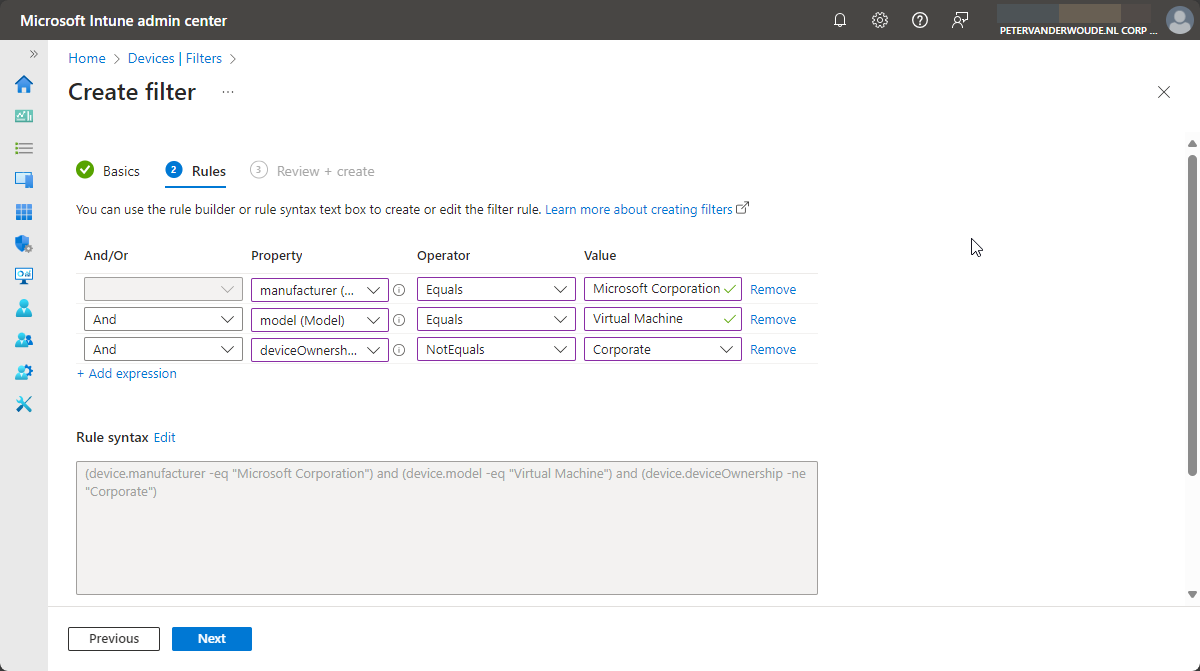
Task: Show info for manufacturer property
Action: pos(399,290)
